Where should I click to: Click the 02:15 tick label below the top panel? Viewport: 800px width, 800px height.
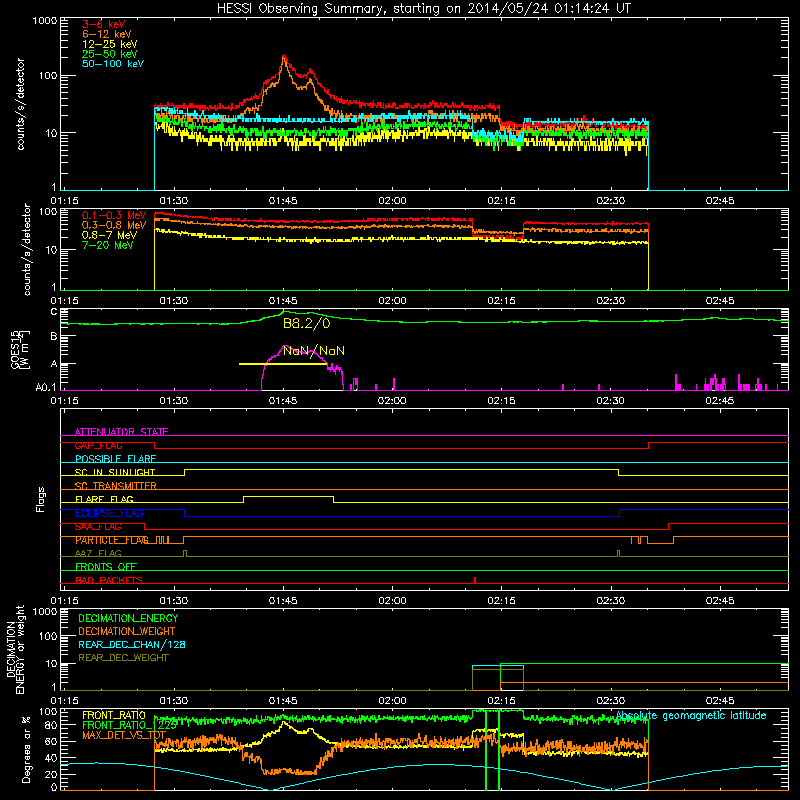point(502,201)
